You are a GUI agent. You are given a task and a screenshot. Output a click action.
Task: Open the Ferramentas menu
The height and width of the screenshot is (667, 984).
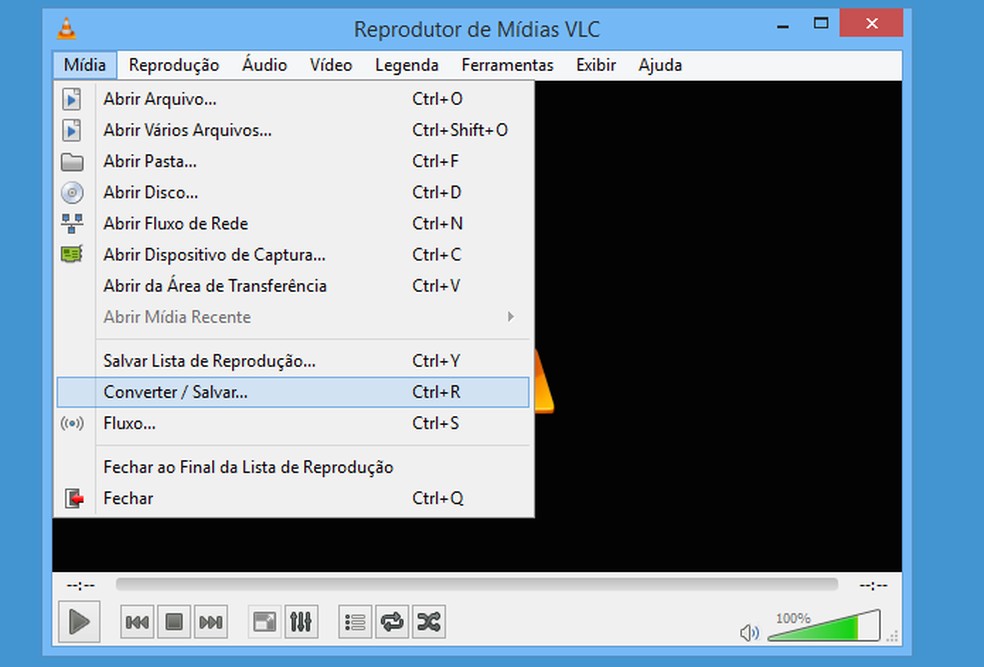tap(507, 65)
